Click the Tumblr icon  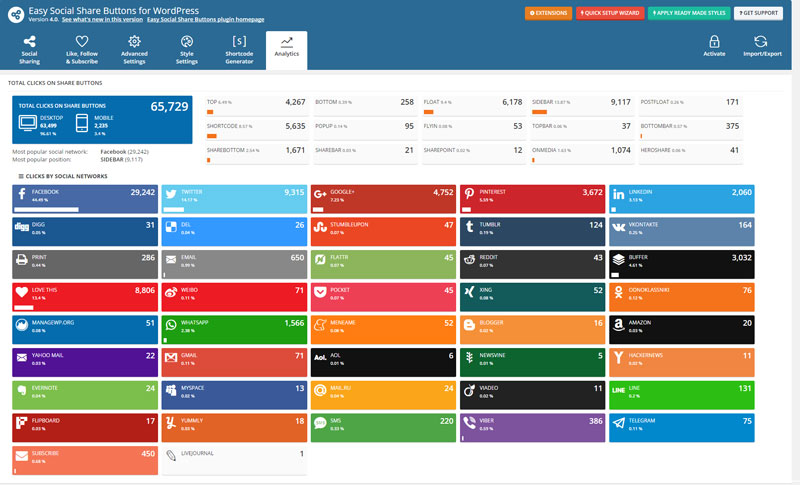469,226
